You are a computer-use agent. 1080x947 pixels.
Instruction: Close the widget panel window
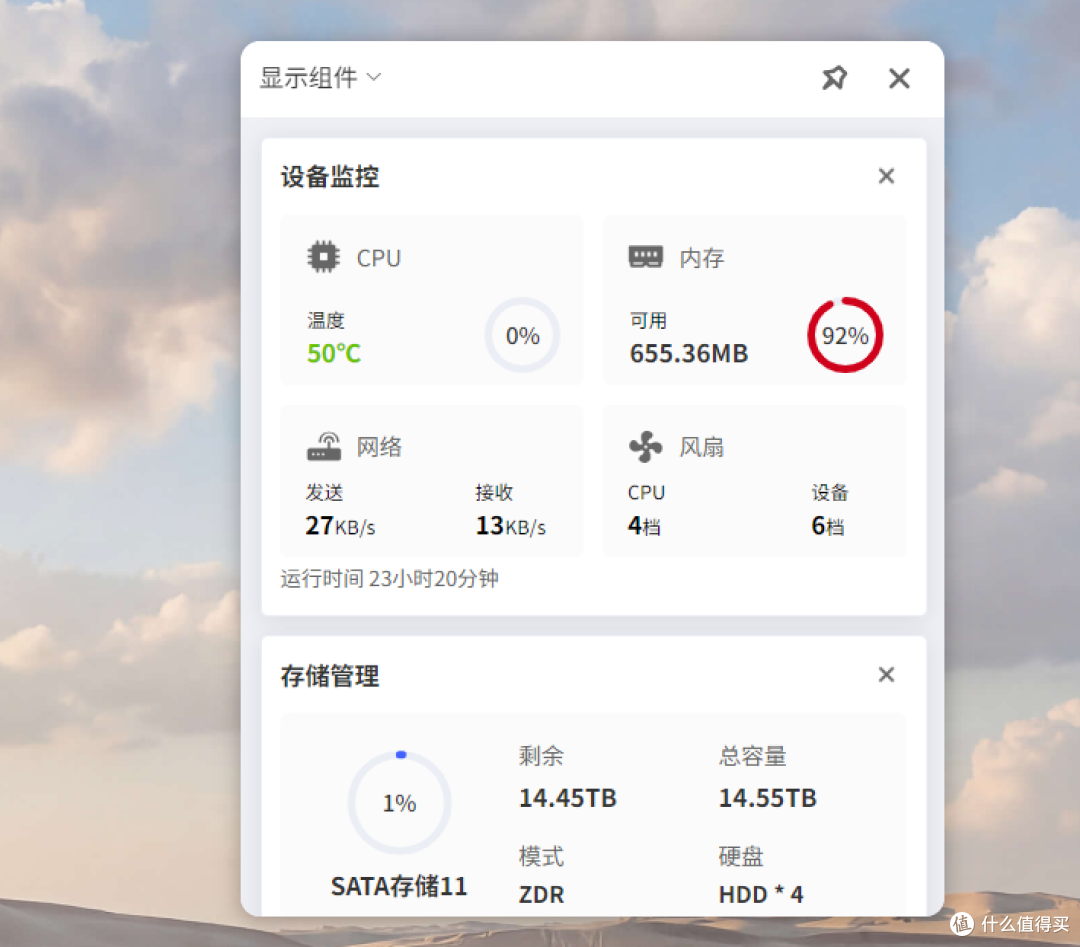tap(899, 78)
